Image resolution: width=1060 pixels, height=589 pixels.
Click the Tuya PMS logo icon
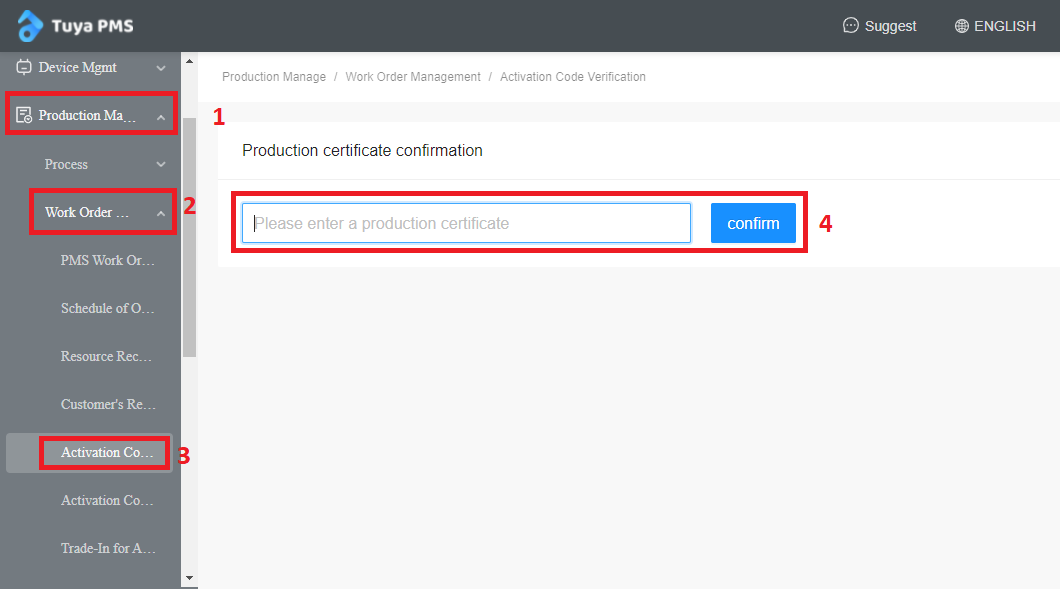30,26
